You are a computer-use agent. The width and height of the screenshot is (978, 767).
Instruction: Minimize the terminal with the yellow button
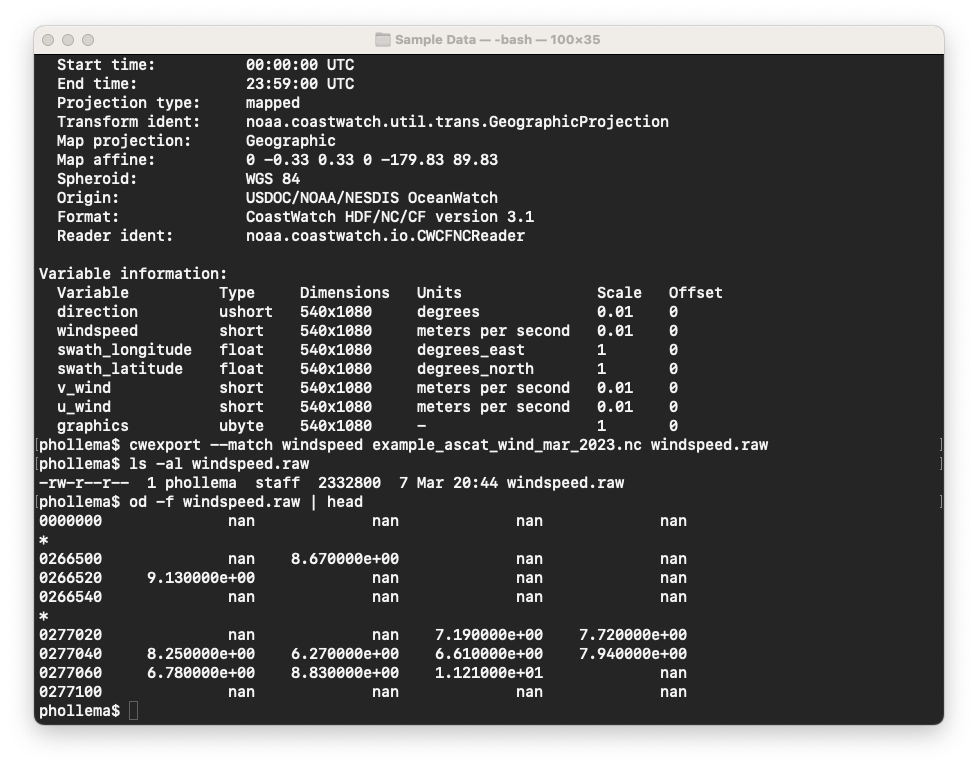coord(68,40)
